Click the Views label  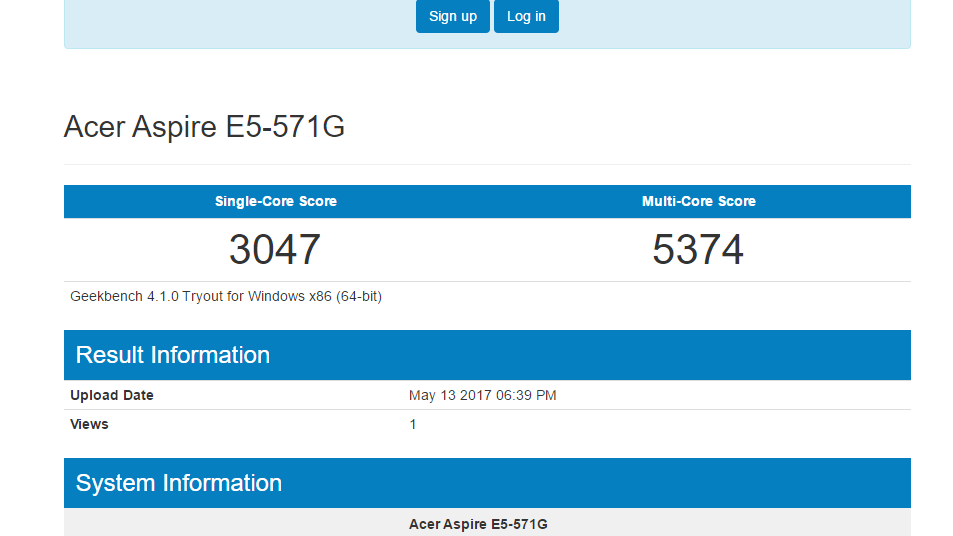[89, 424]
